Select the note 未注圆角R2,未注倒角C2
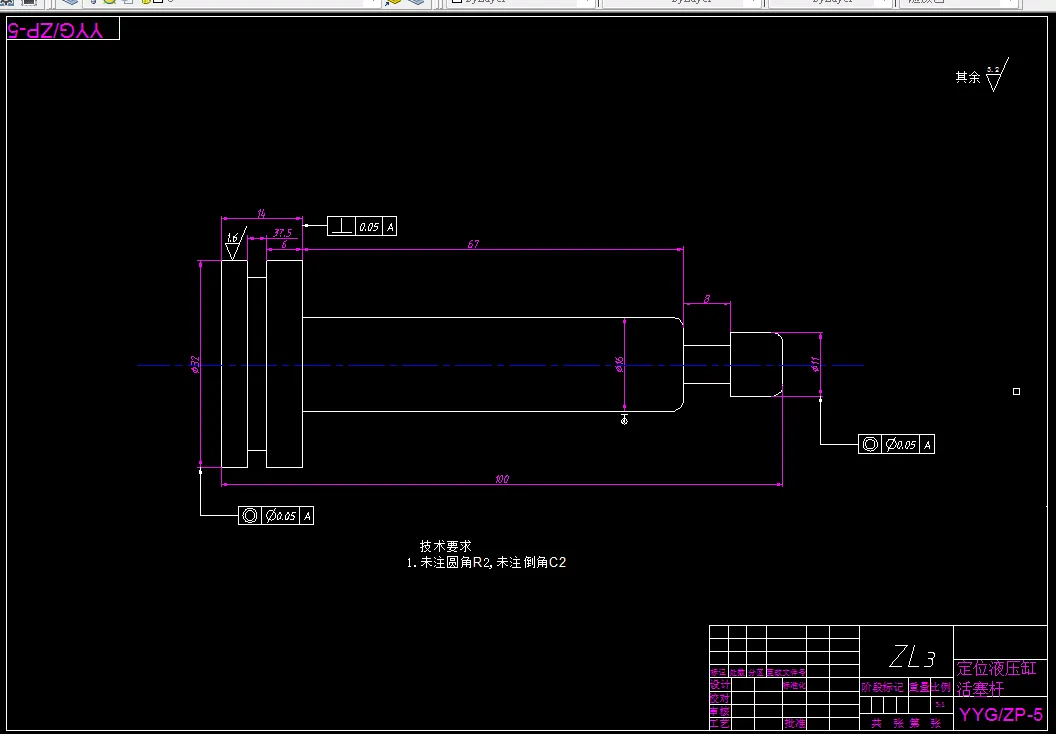 pyautogui.click(x=493, y=563)
